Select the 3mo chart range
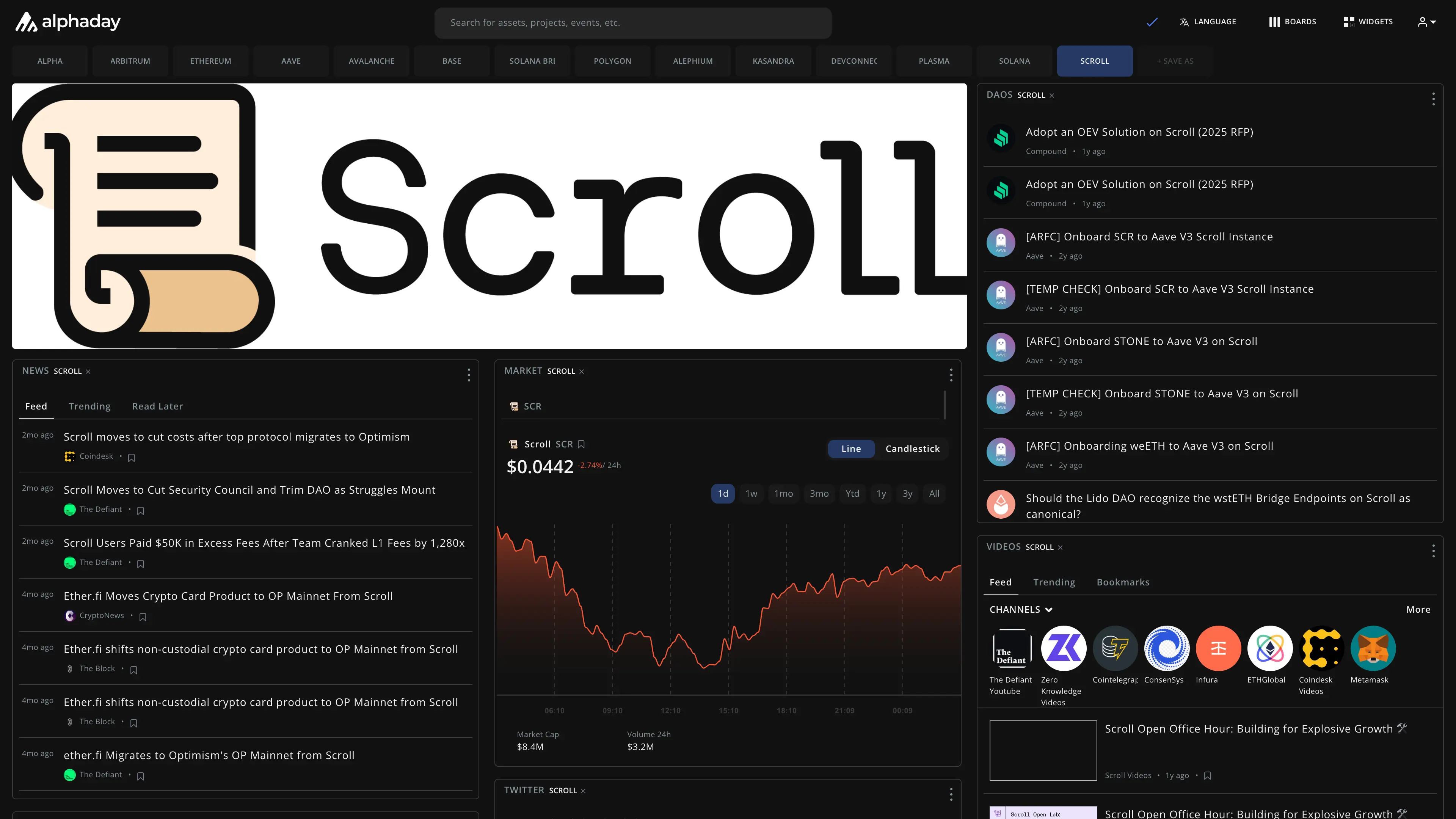1456x819 pixels. tap(819, 493)
